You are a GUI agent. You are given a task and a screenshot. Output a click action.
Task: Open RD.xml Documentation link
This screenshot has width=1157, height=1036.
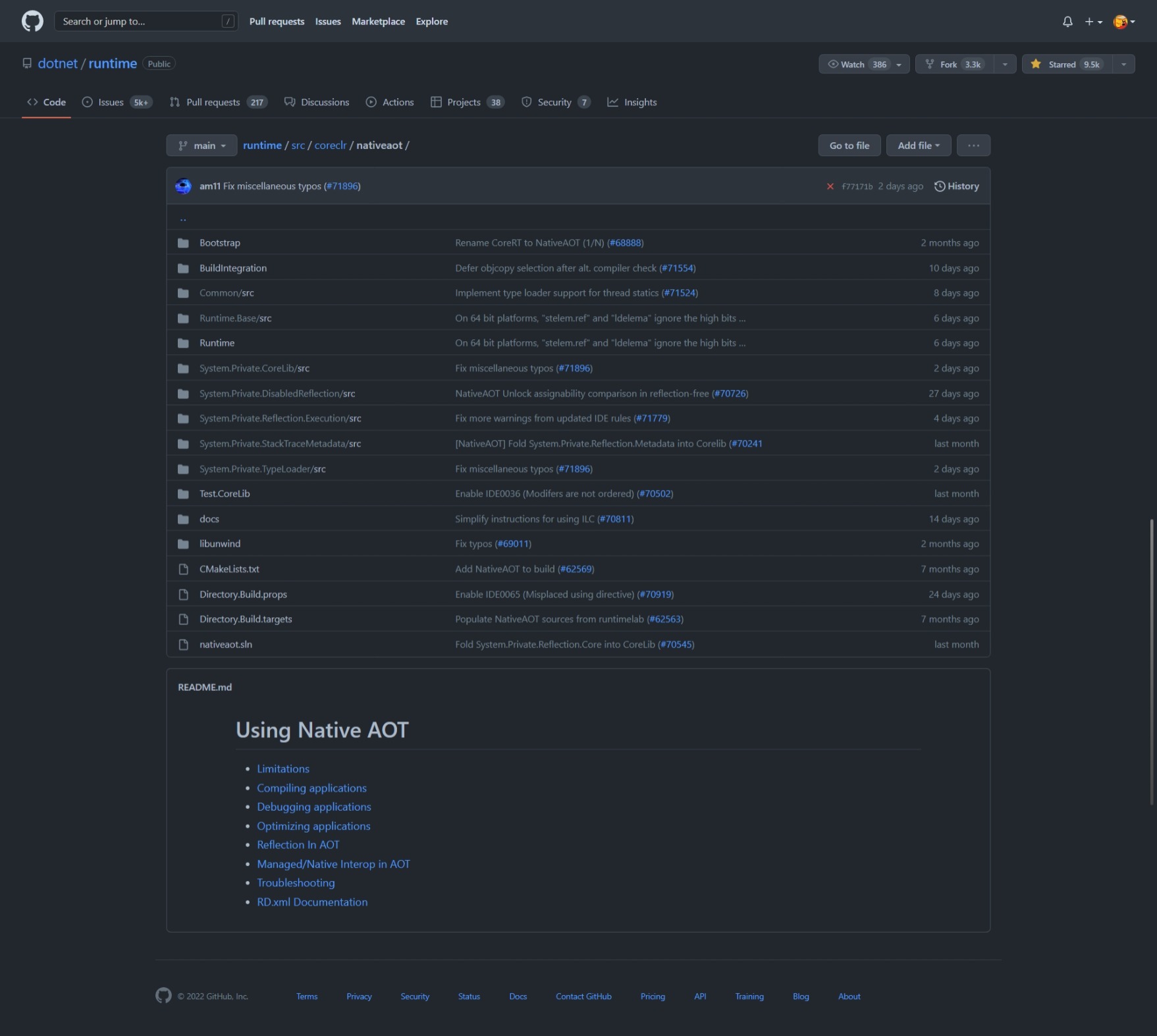click(312, 902)
